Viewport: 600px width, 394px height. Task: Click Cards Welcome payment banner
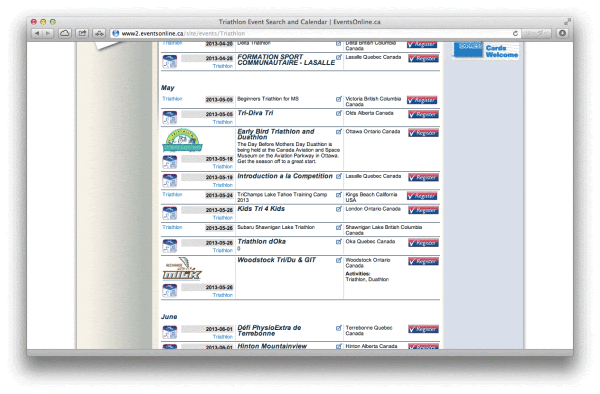pyautogui.click(x=486, y=50)
